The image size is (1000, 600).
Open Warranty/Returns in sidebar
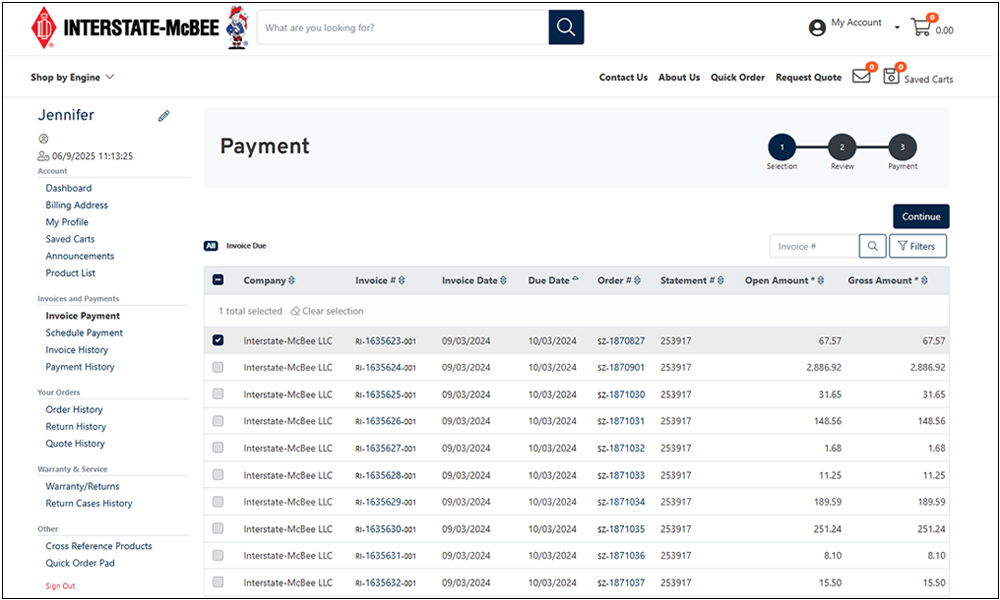(x=82, y=486)
